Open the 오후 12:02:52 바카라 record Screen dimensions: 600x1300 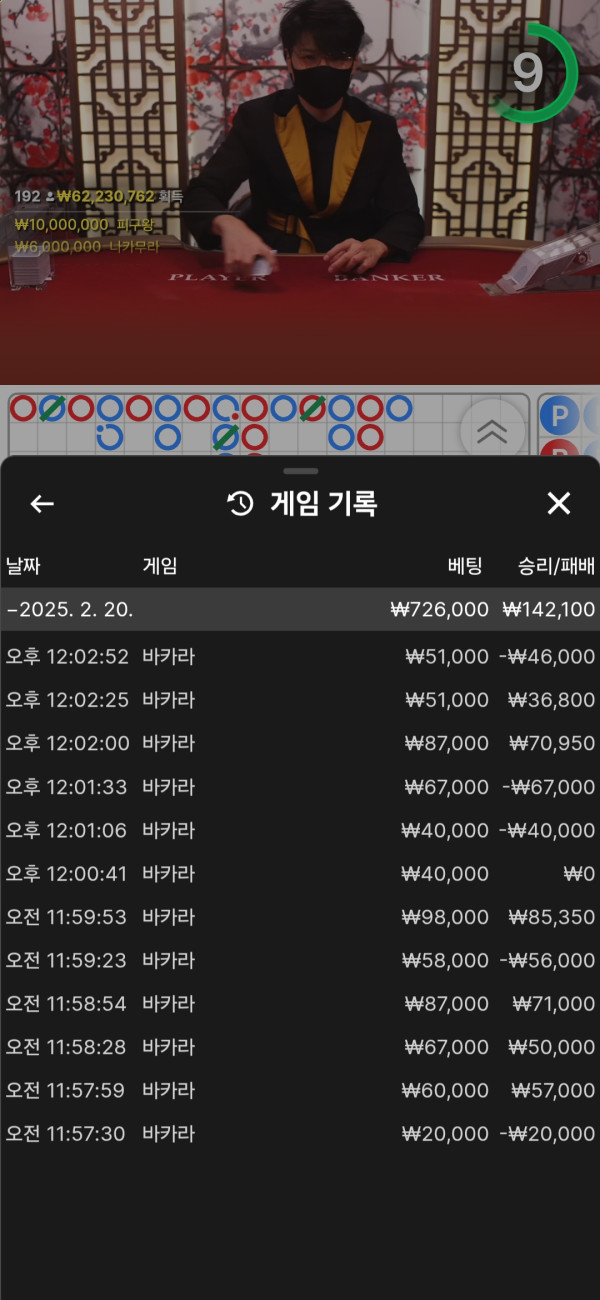pos(300,656)
